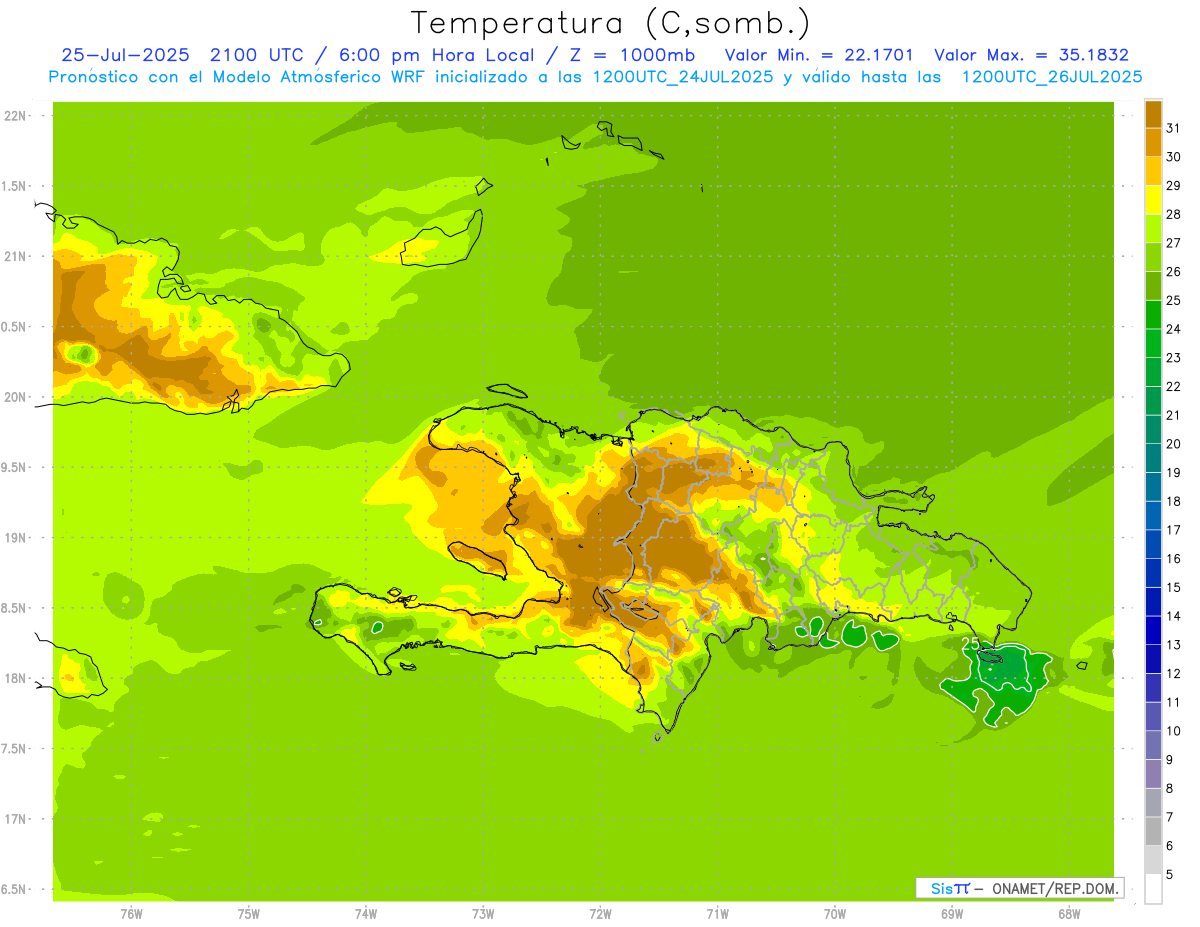Image resolution: width=1200 pixels, height=927 pixels.
Task: Click the latitude label "22N"
Action: tap(16, 116)
